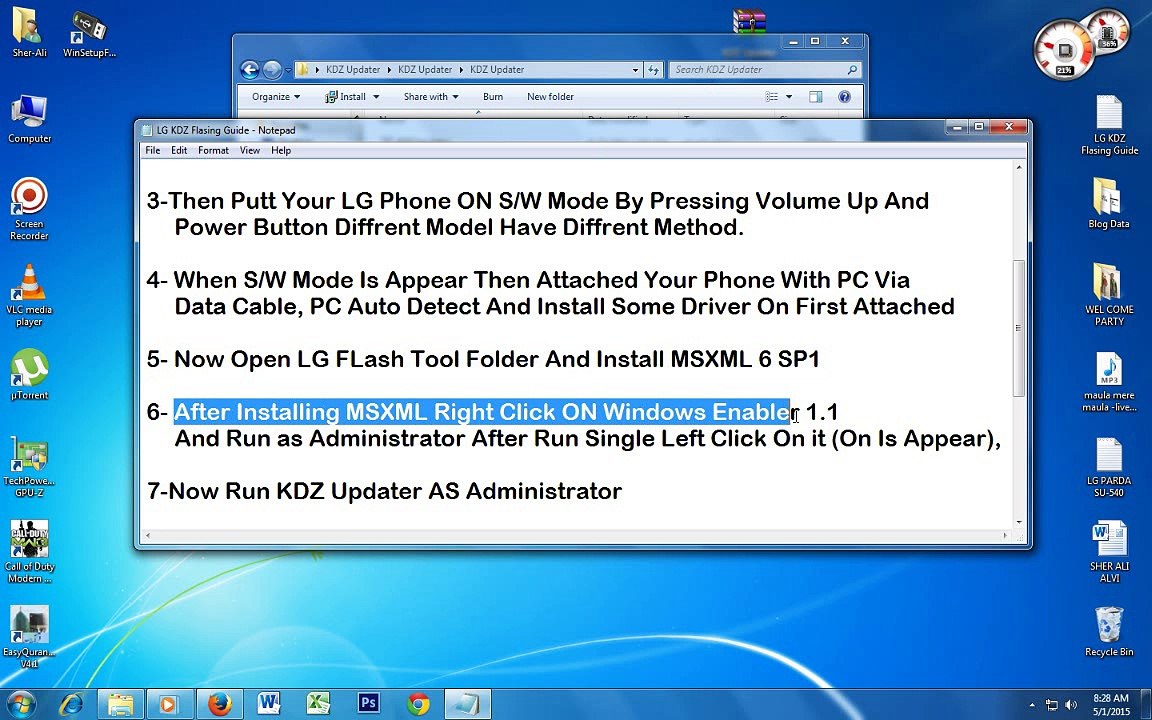Open Microsoft Excel from the taskbar
Viewport: 1152px width, 720px height.
318,704
